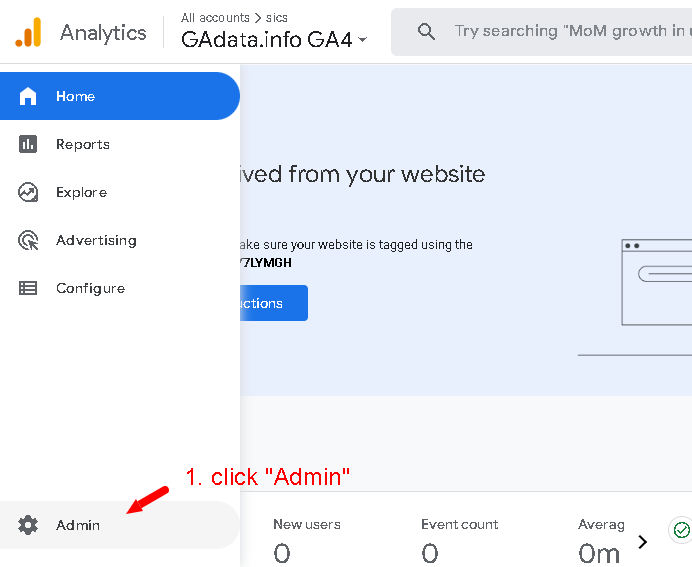This screenshot has height=567, width=692.
Task: Click the Google Analytics logo icon
Action: (x=28, y=33)
